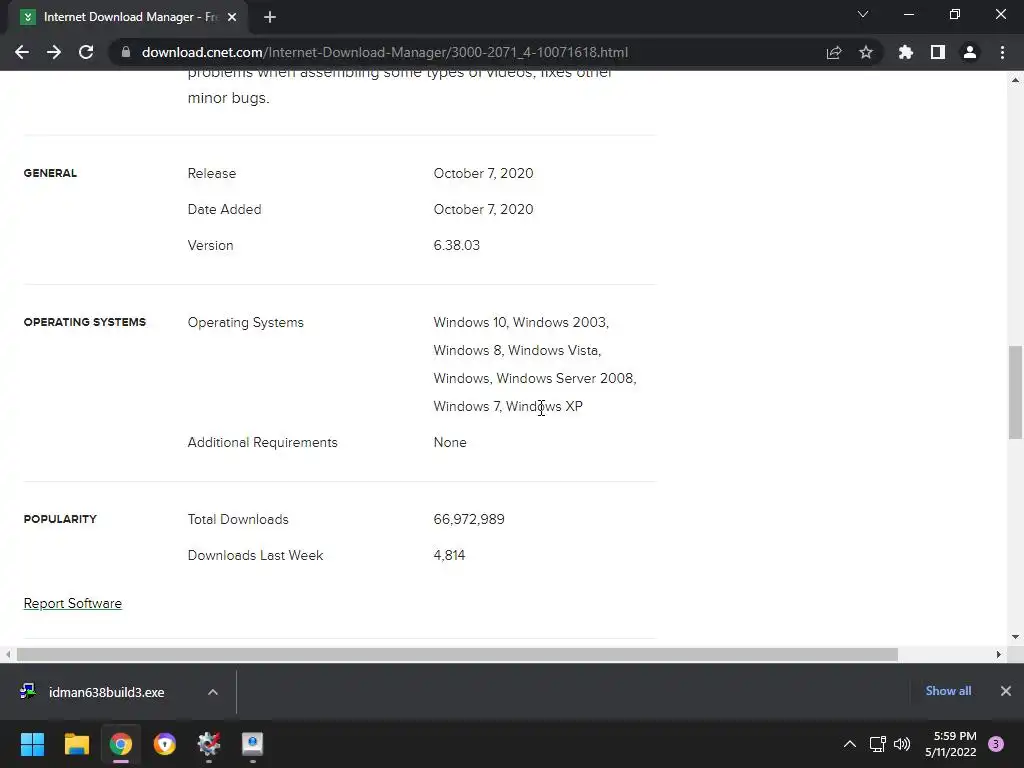Open File Explorer from taskbar

(x=76, y=744)
